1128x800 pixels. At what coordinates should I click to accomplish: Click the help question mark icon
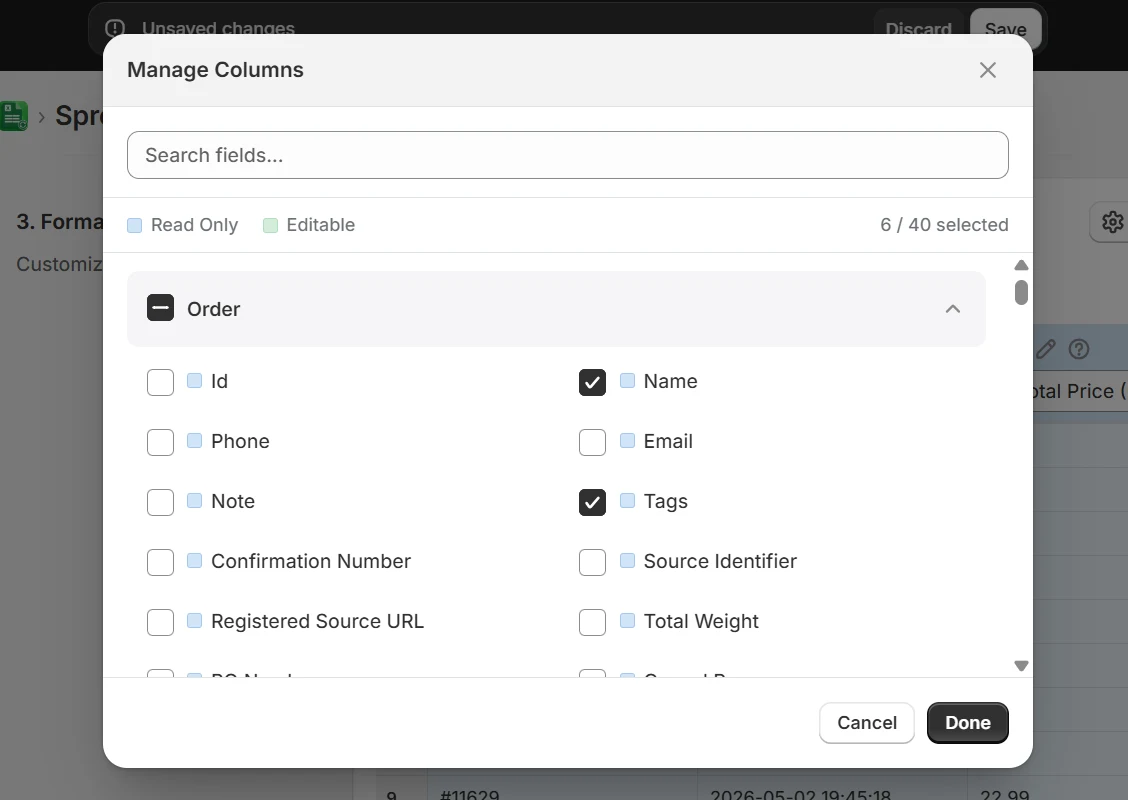[x=1078, y=349]
